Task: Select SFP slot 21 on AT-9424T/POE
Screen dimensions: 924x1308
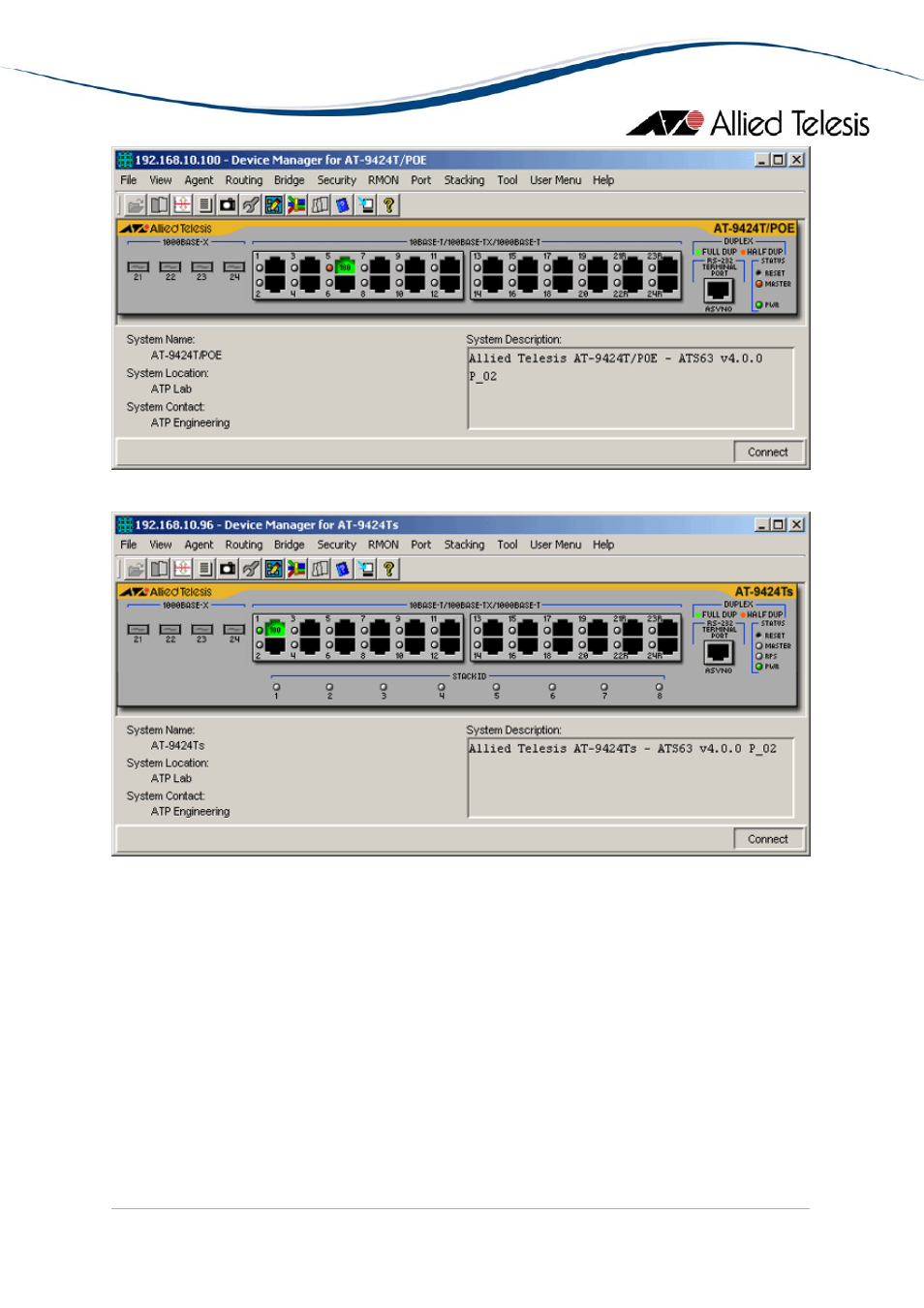Action: point(138,266)
